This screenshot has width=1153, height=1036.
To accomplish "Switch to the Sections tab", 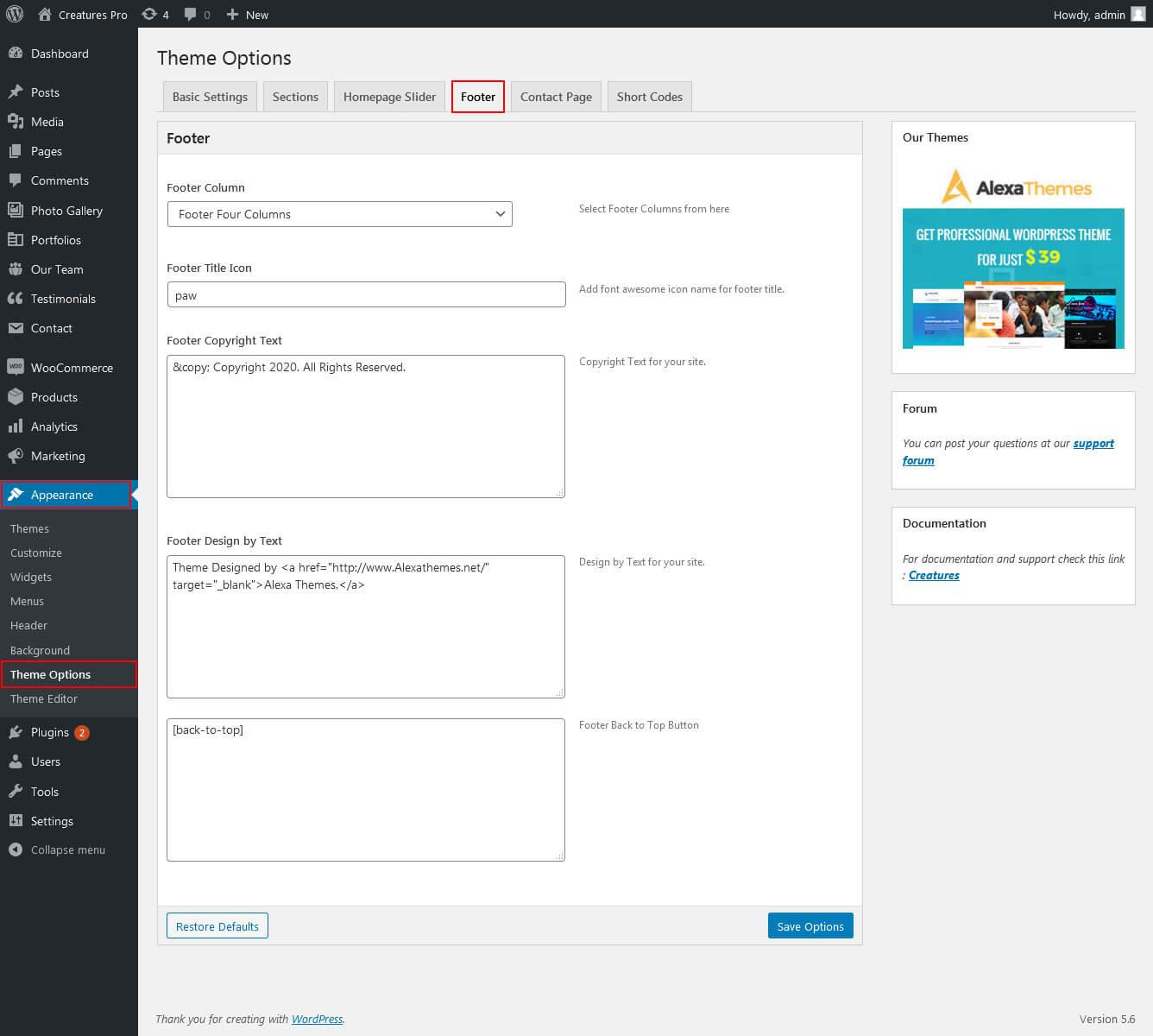I will pyautogui.click(x=295, y=97).
